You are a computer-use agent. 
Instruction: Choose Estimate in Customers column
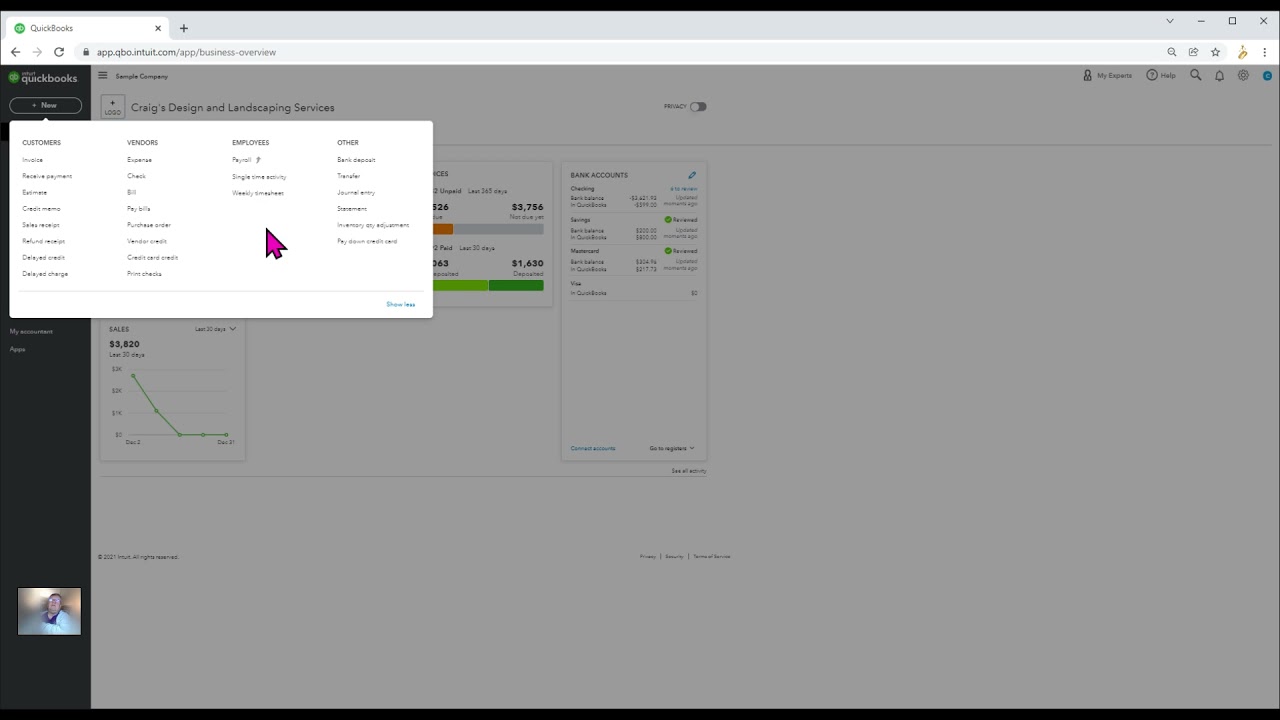click(35, 192)
